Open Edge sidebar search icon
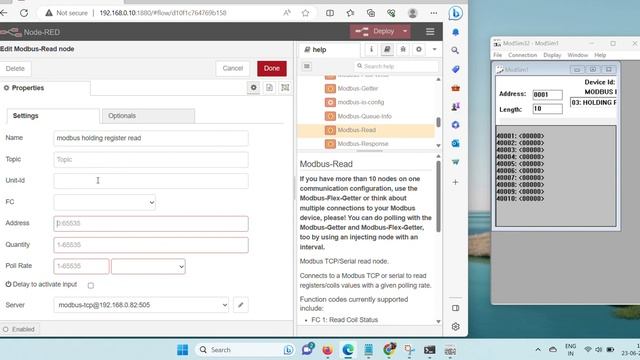Screen dimensions: 640x360 click(456, 51)
